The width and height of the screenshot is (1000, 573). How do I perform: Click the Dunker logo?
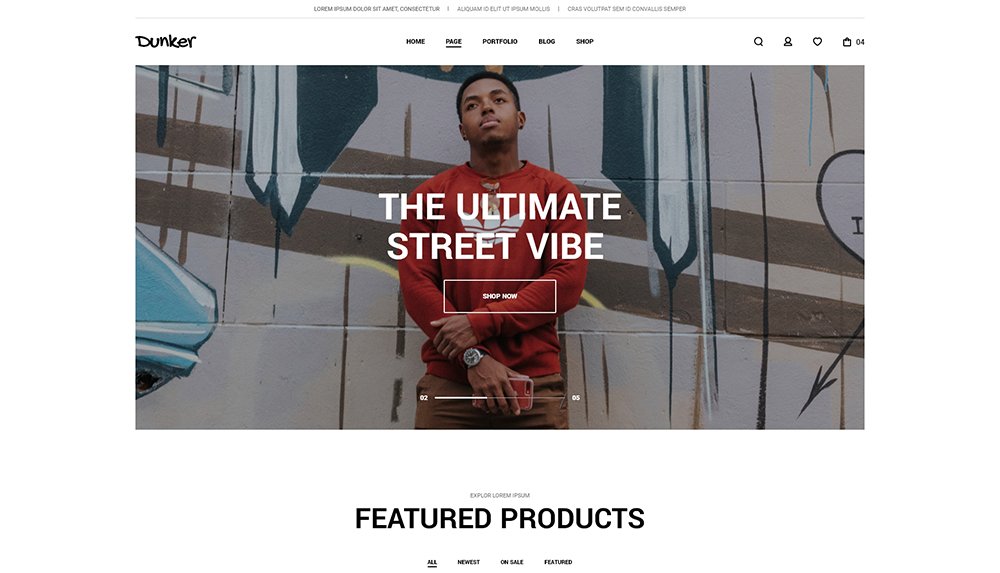(x=166, y=41)
